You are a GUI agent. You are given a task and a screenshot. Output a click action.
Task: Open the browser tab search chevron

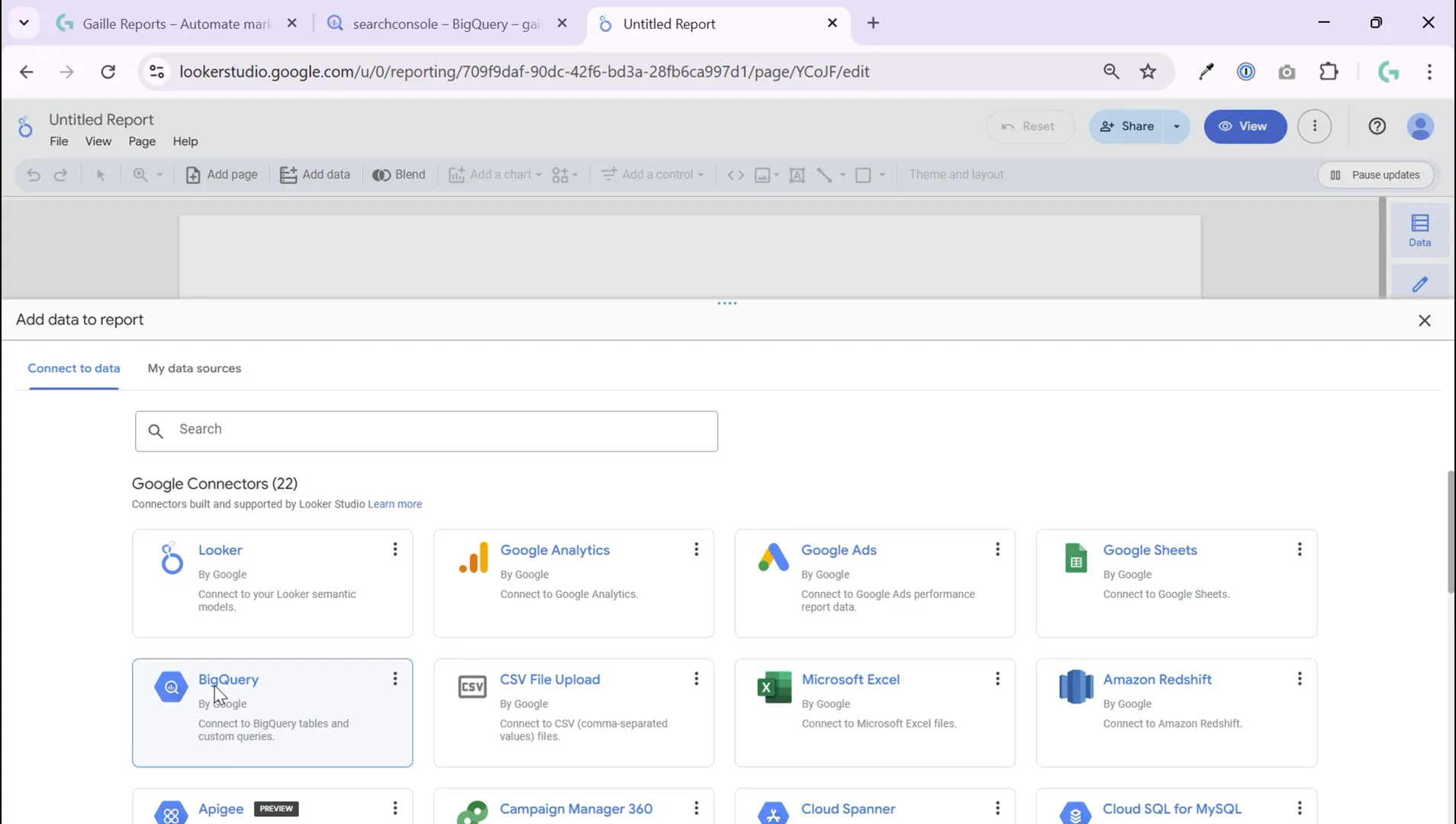(x=24, y=23)
